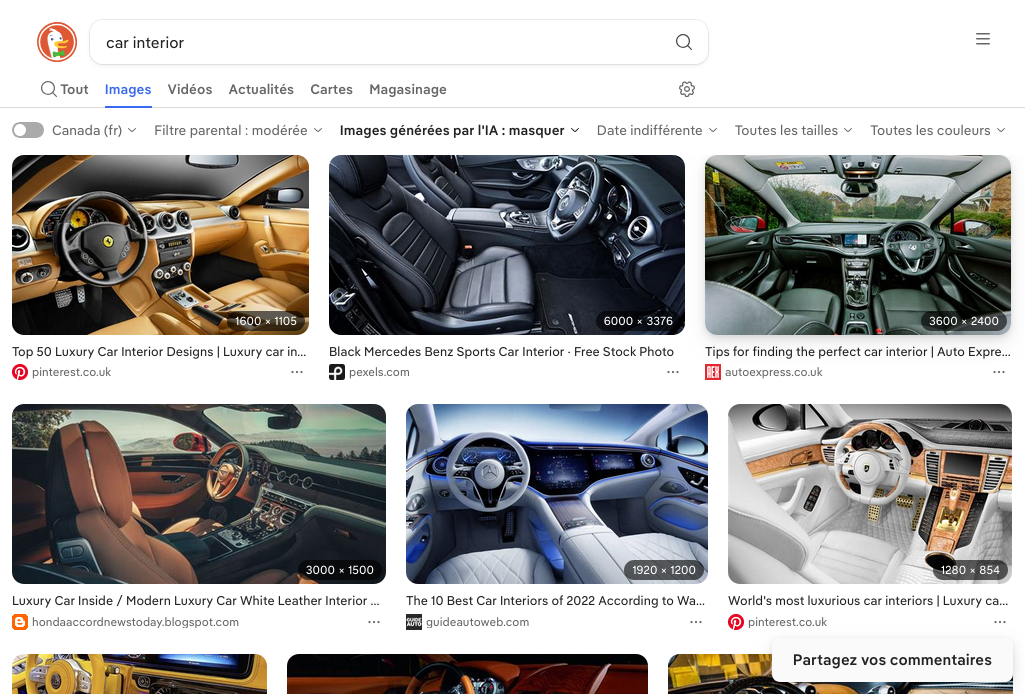This screenshot has height=694, width=1025.
Task: Open the Date indifférente filter dropdown
Action: [657, 130]
